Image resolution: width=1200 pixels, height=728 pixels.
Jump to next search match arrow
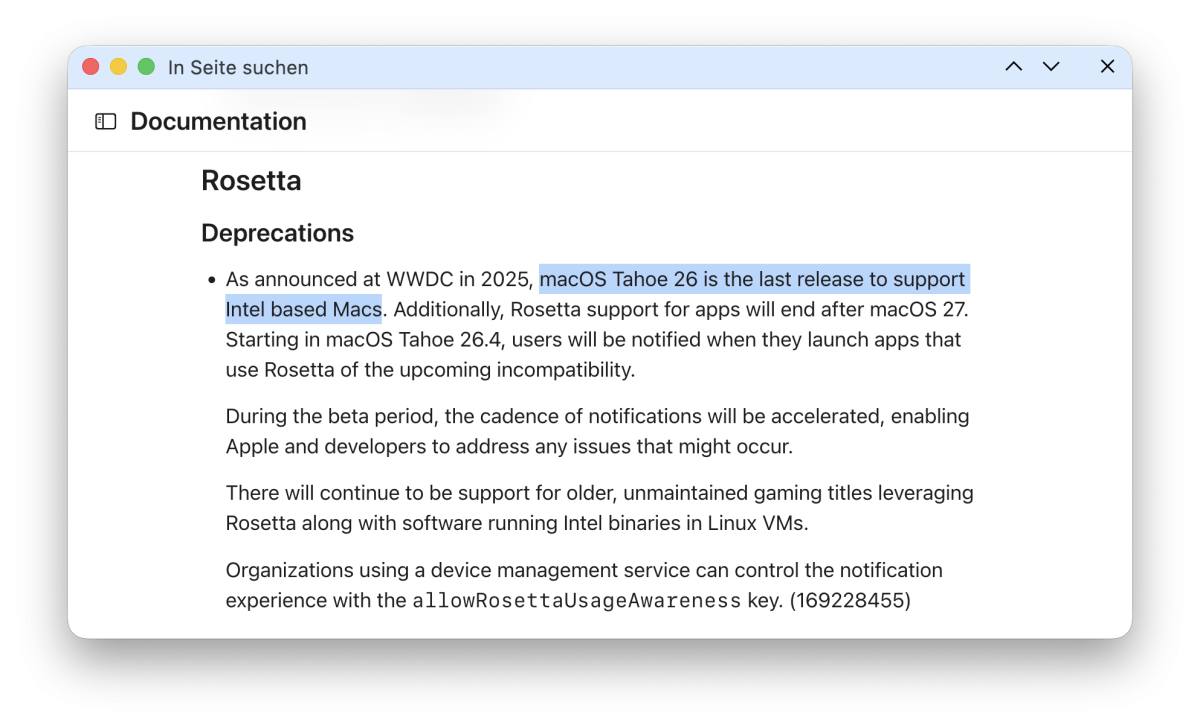tap(1051, 67)
